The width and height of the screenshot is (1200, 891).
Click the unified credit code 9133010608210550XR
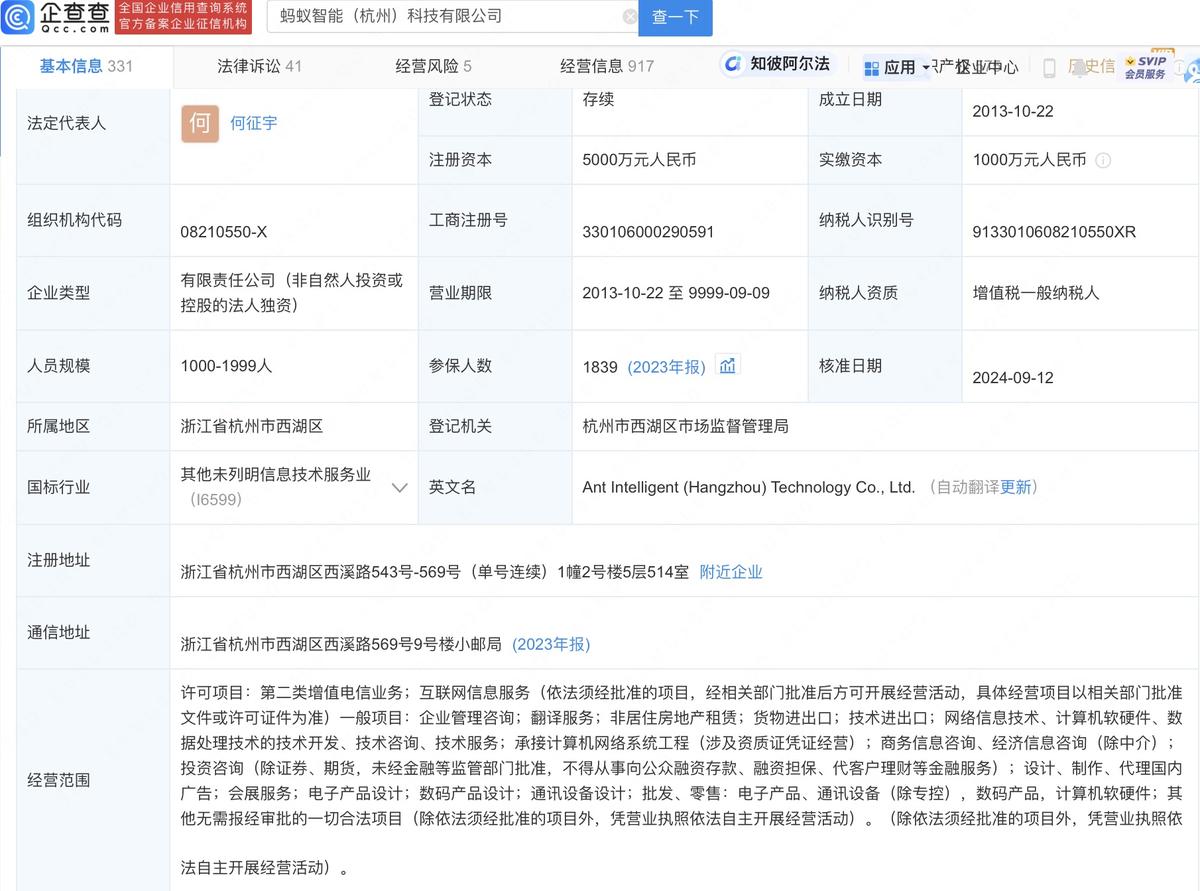[1054, 232]
